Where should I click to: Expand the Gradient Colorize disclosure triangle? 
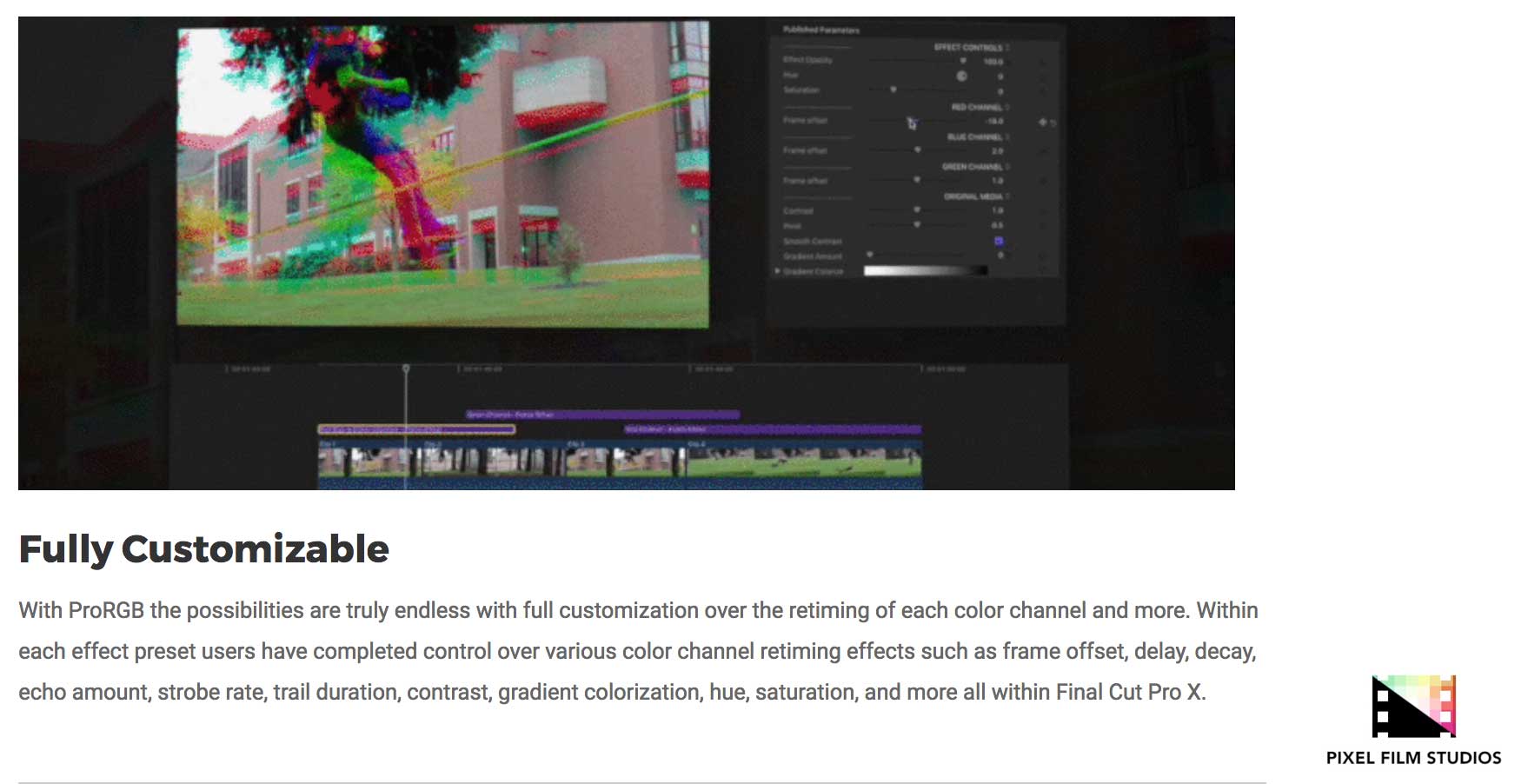click(778, 271)
